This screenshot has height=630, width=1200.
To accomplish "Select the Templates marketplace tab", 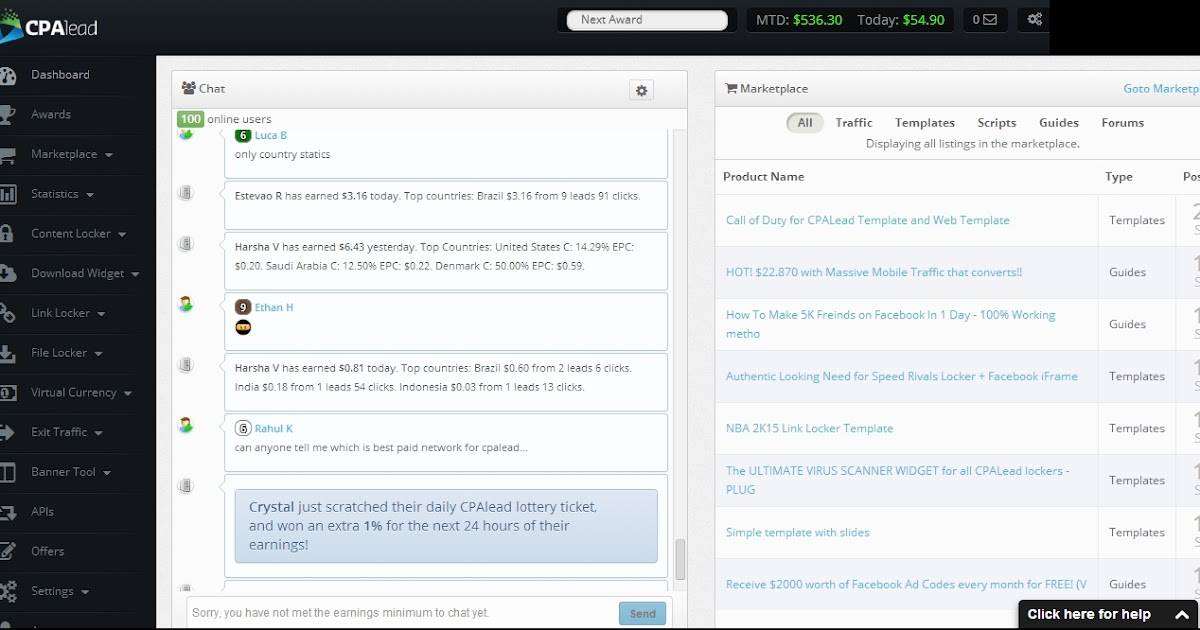I will click(x=924, y=122).
